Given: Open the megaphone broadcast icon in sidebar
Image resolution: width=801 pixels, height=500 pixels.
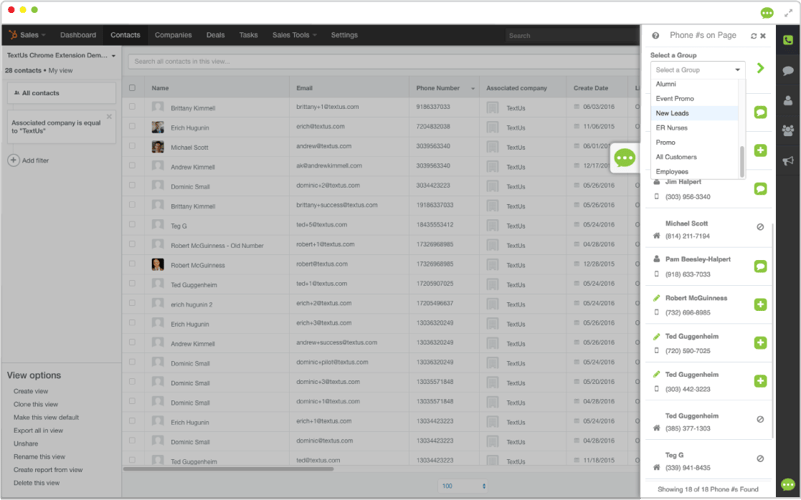Looking at the screenshot, I should tap(788, 161).
